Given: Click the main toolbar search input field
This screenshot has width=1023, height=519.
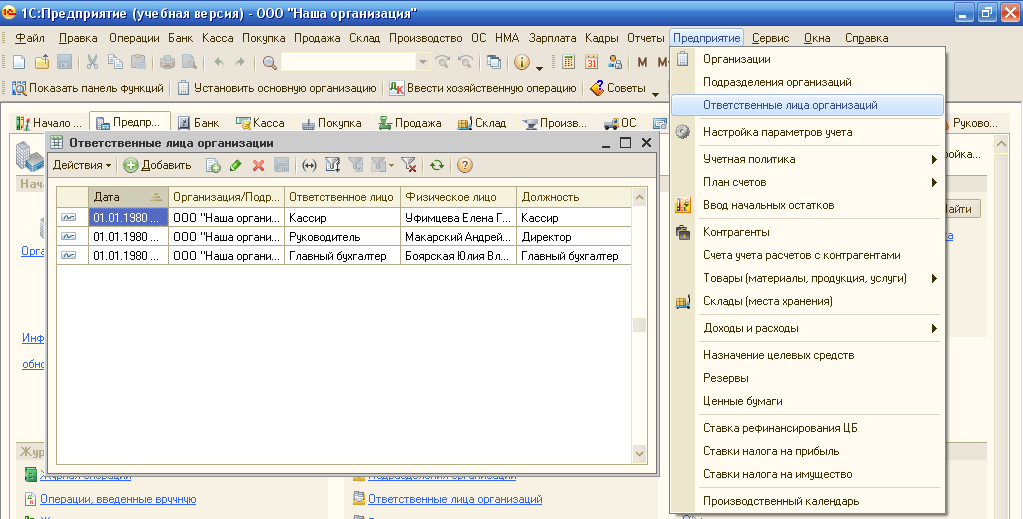Looking at the screenshot, I should (348, 62).
